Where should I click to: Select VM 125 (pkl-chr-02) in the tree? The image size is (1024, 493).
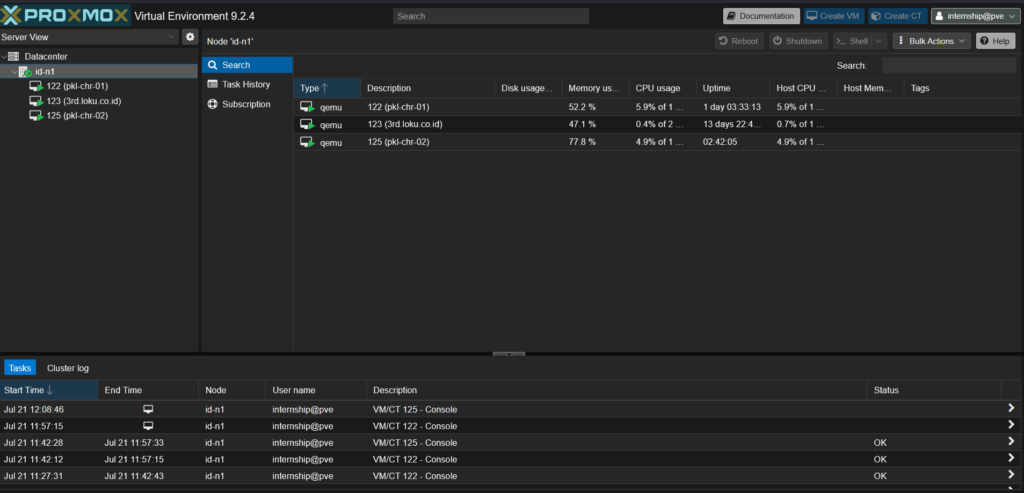coord(77,116)
